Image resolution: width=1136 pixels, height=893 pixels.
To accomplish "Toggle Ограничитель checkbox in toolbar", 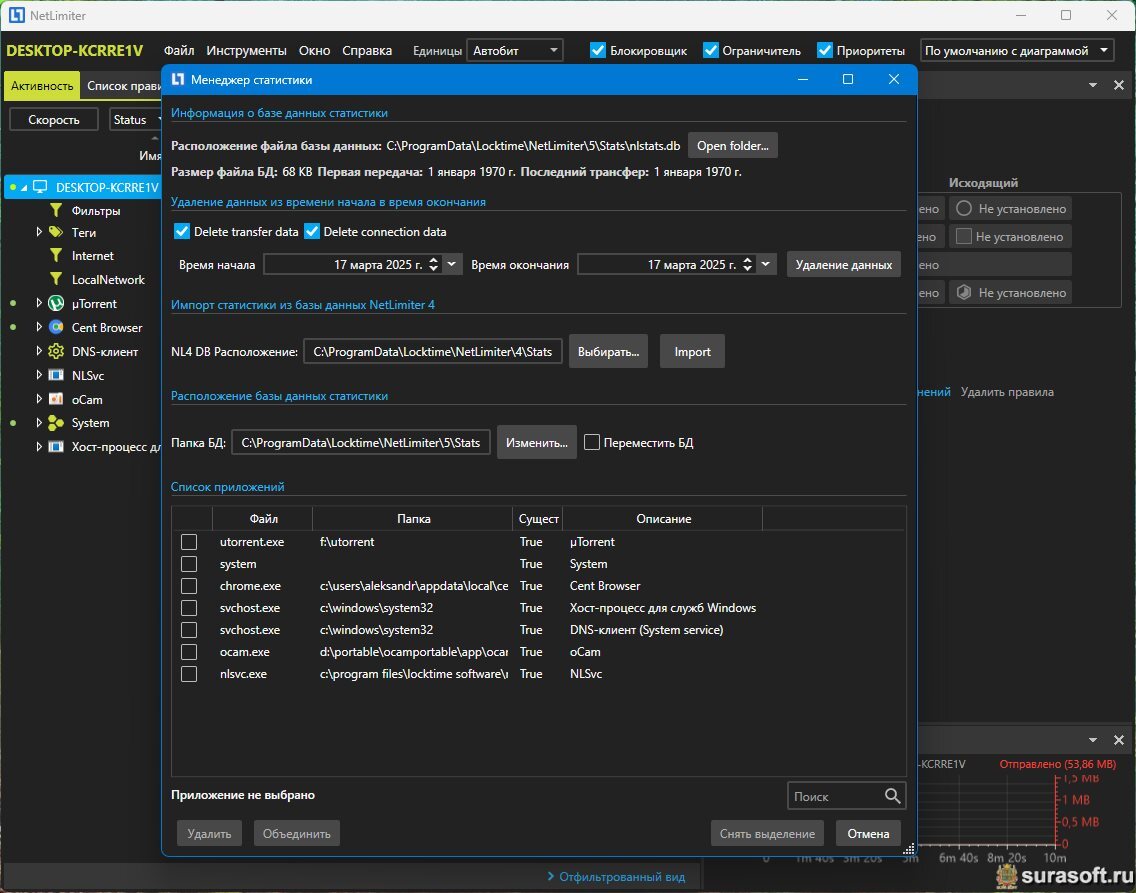I will click(711, 51).
